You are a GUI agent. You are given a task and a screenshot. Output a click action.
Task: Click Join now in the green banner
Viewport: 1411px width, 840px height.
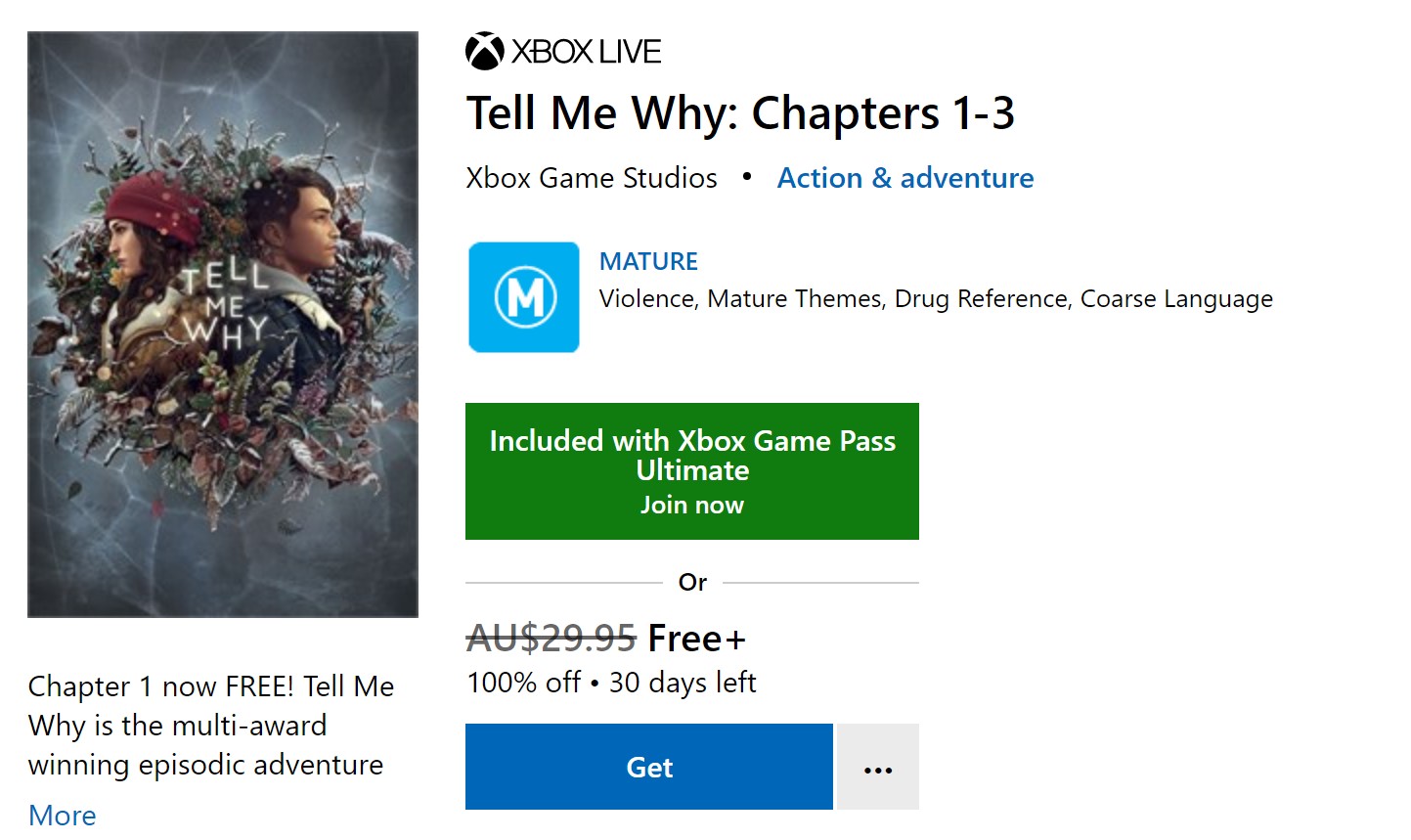691,506
